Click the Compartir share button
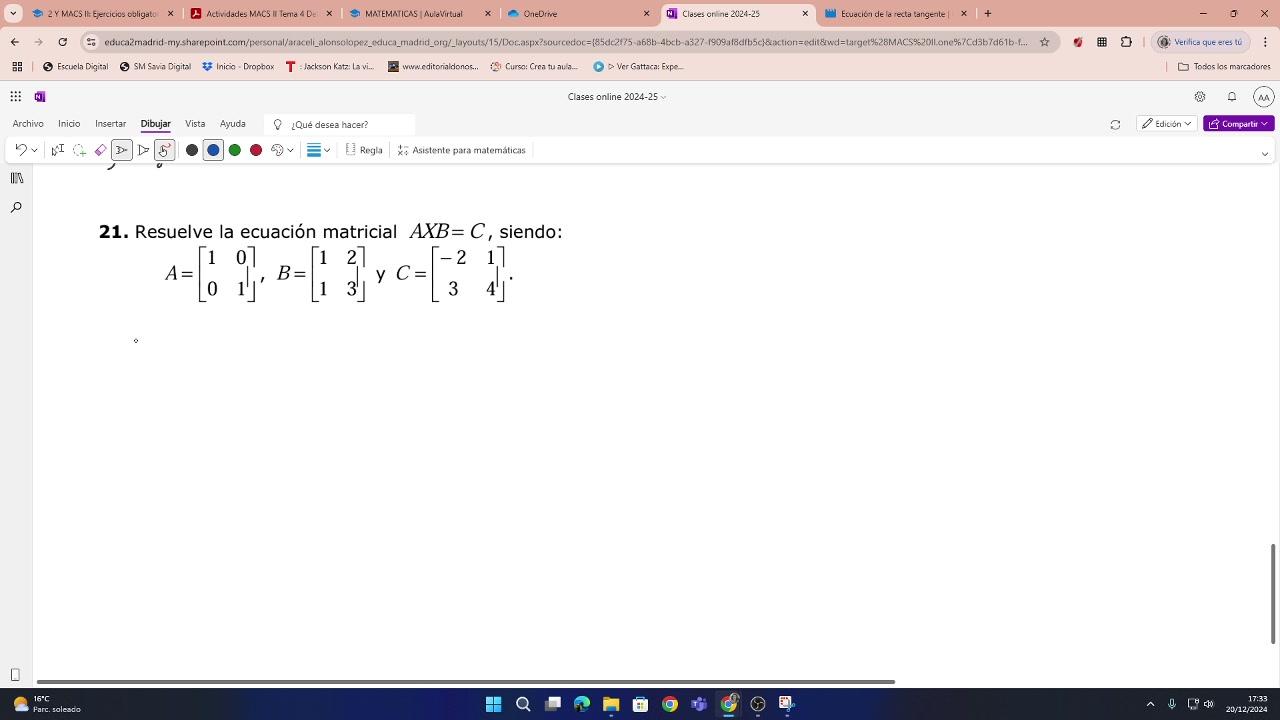This screenshot has height=720, width=1280. [1238, 124]
